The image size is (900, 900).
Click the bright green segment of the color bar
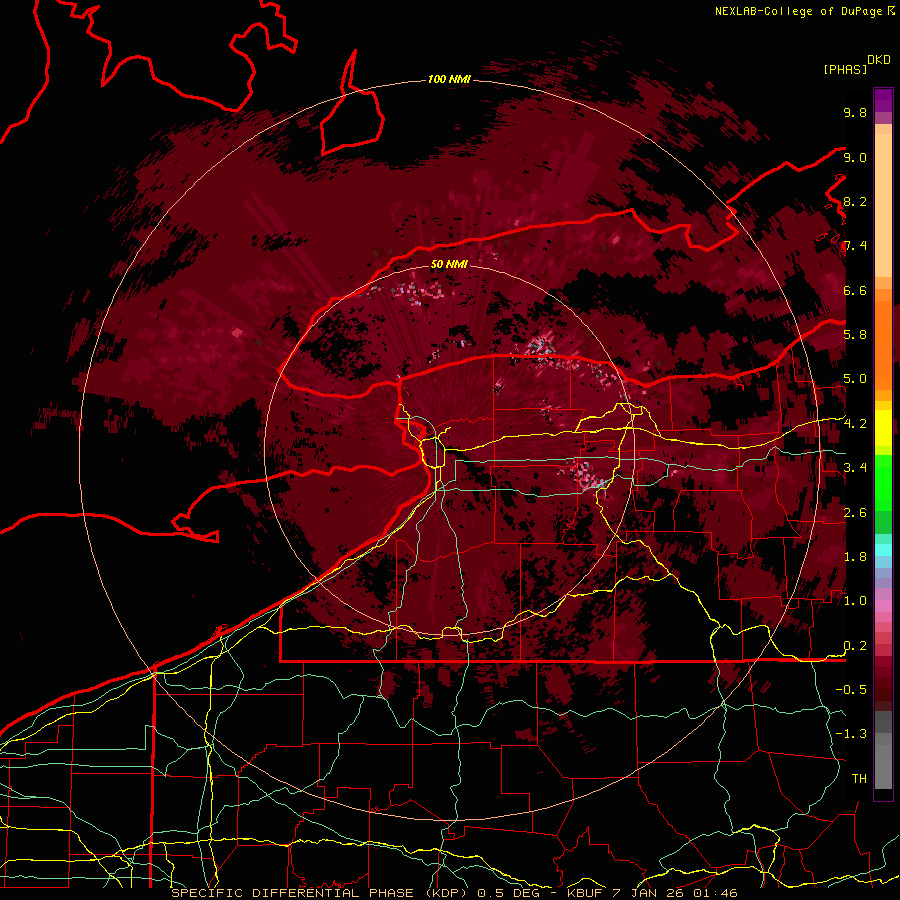point(883,482)
